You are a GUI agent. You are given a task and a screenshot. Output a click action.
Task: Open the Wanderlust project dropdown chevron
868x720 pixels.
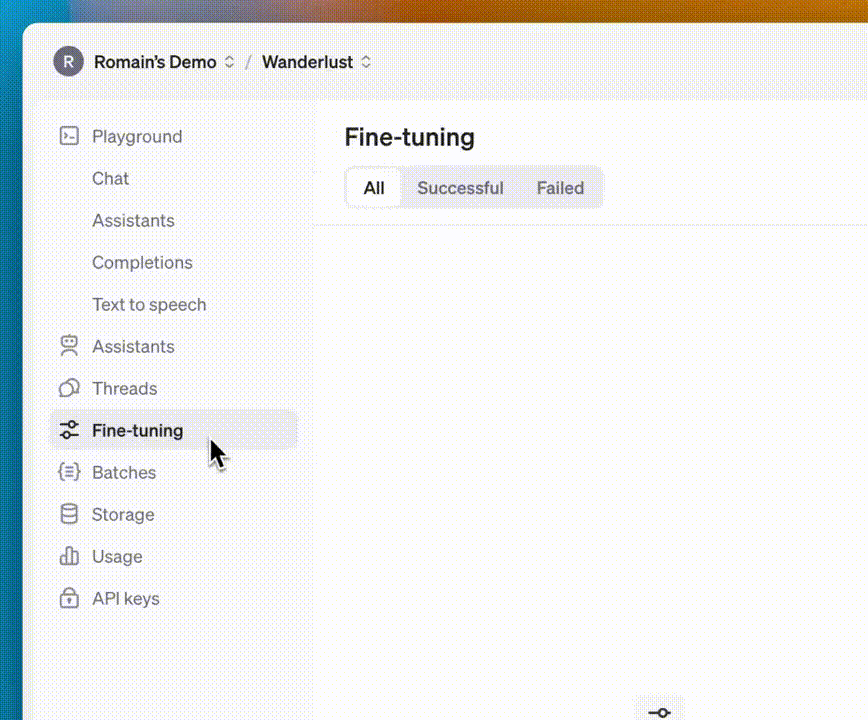tap(366, 62)
